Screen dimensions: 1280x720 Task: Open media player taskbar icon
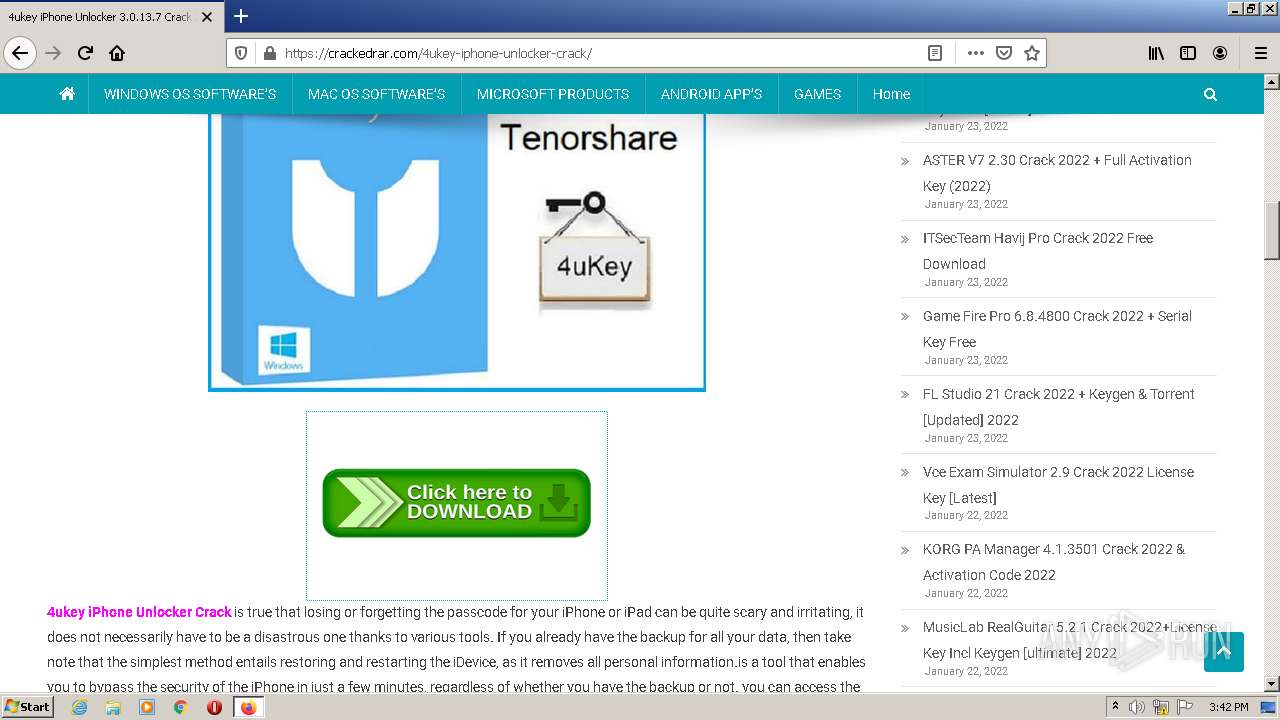click(147, 706)
